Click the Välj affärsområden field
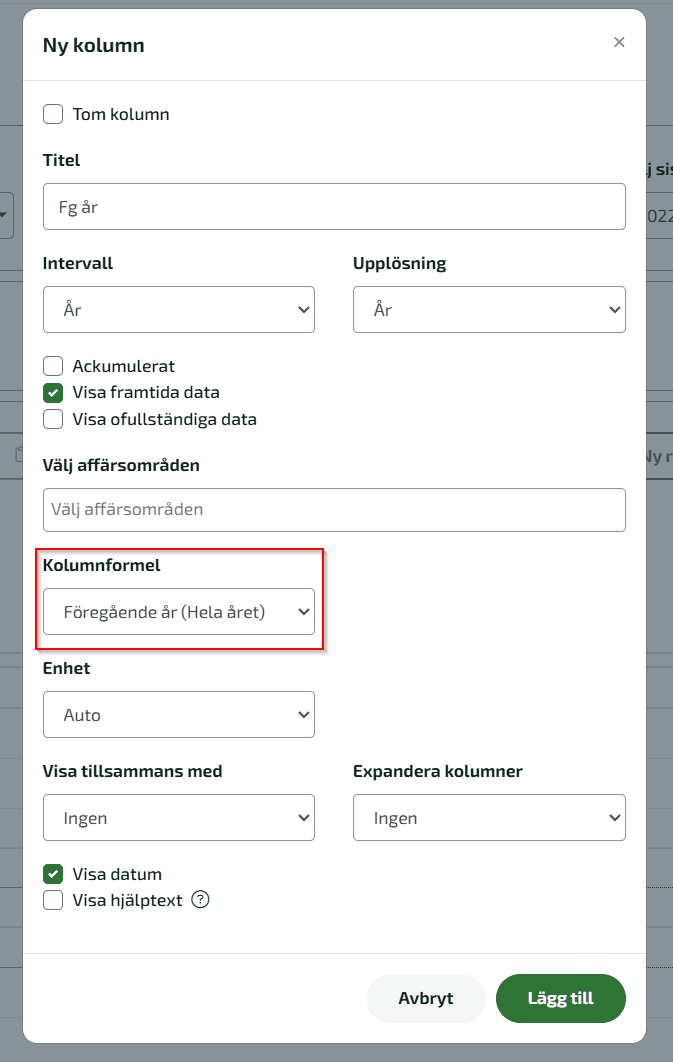Viewport: 673px width, 1062px height. [334, 510]
